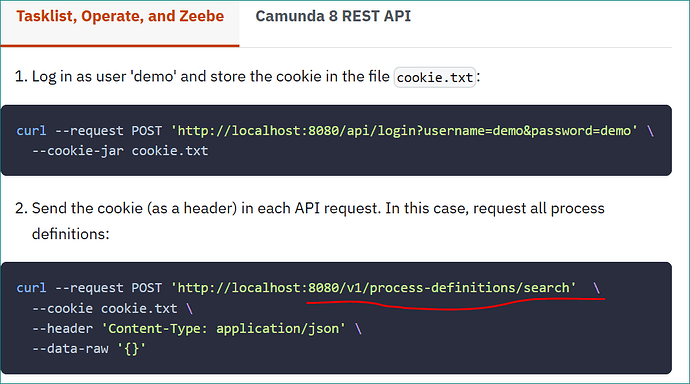
Task: Click the step 2 text 'Send the cookie'
Action: pyautogui.click(x=87, y=208)
